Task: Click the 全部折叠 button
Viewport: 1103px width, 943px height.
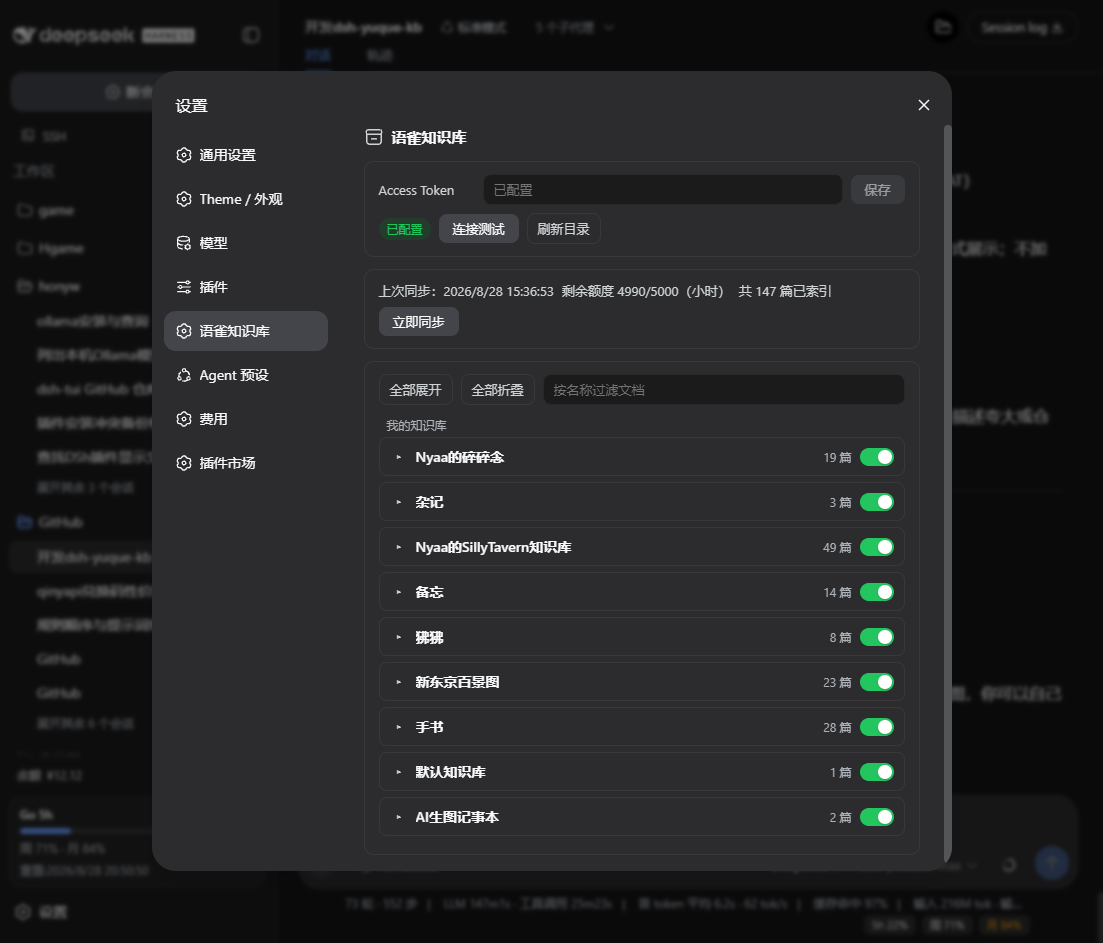Action: 497,390
